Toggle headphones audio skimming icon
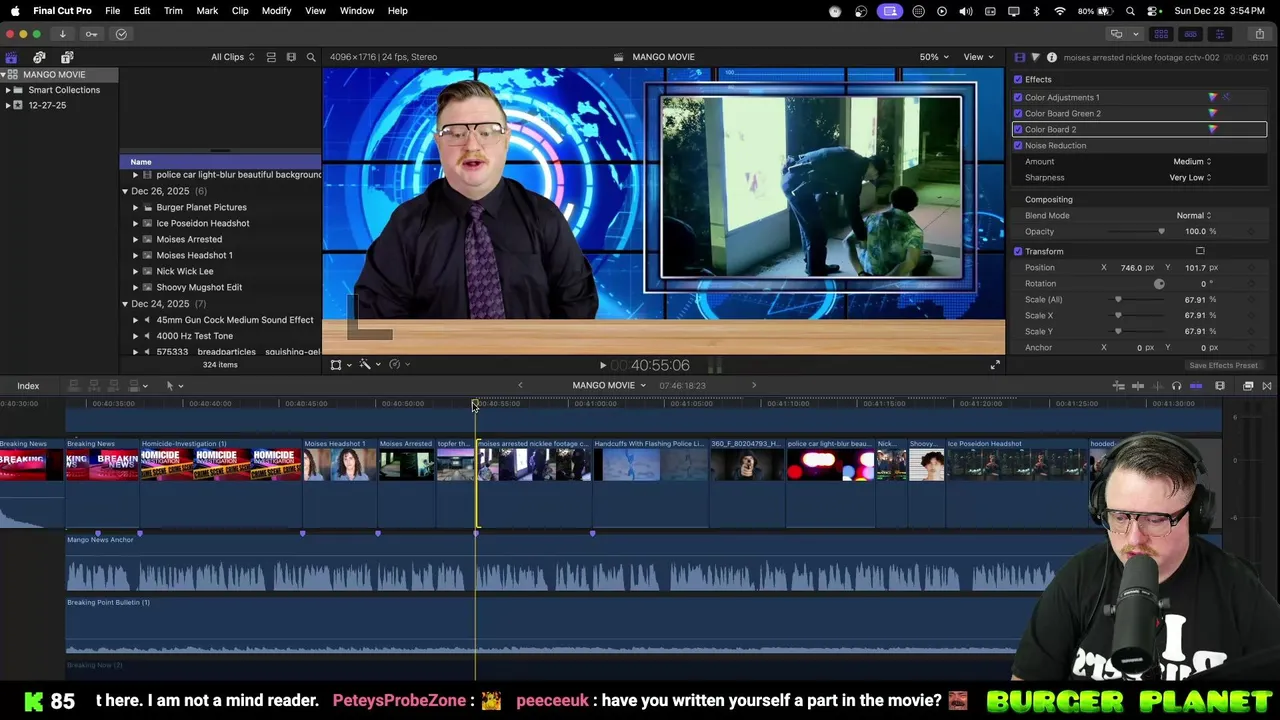Viewport: 1280px width, 720px height. [x=1176, y=386]
